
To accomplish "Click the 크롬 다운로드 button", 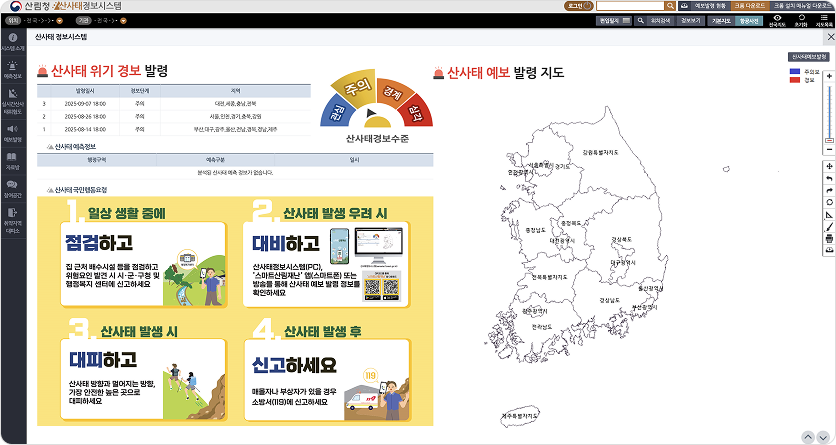I will pyautogui.click(x=749, y=6).
